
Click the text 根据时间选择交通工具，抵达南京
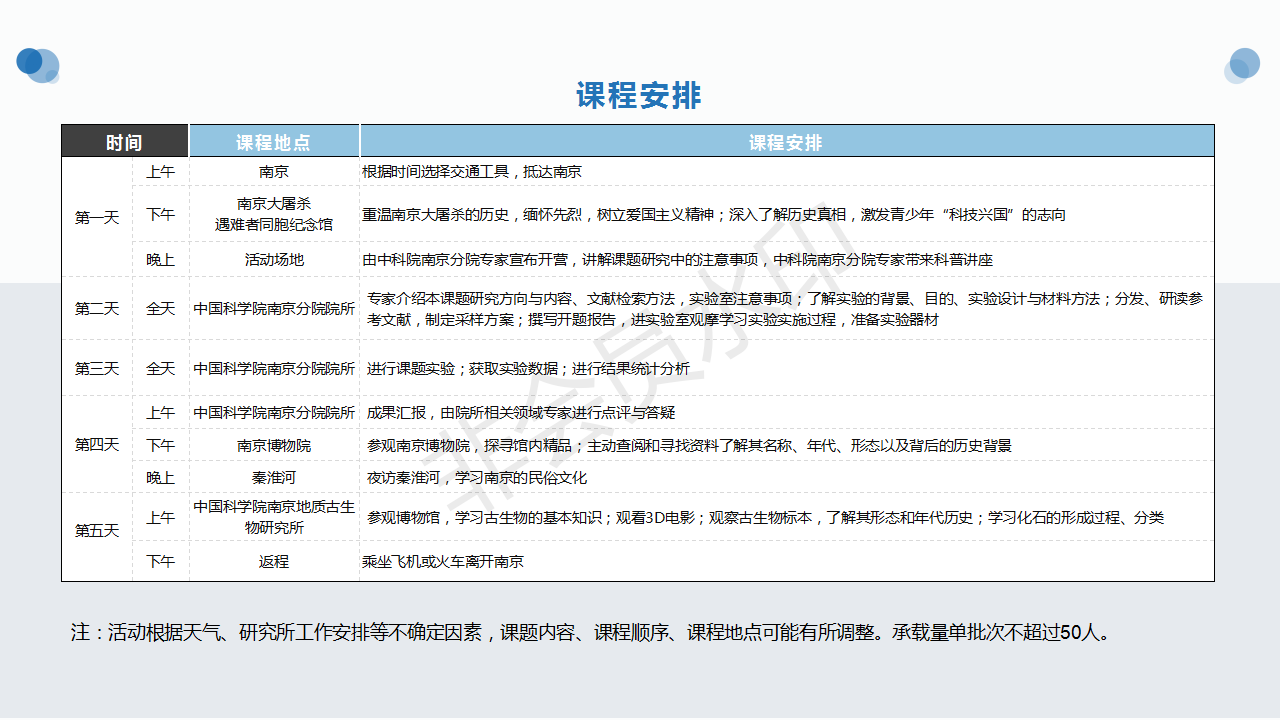472,172
